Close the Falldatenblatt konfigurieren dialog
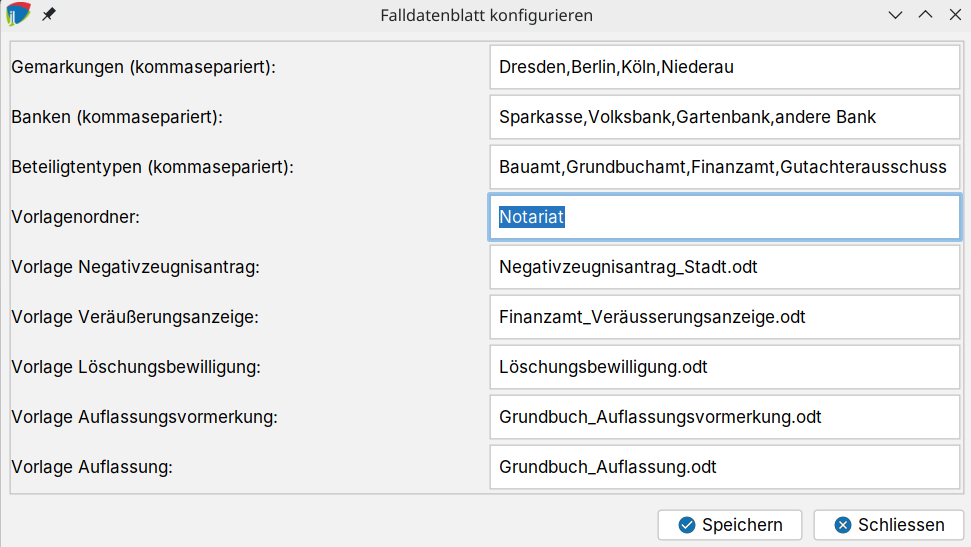Screen dimensions: 971x547 click(x=955, y=15)
